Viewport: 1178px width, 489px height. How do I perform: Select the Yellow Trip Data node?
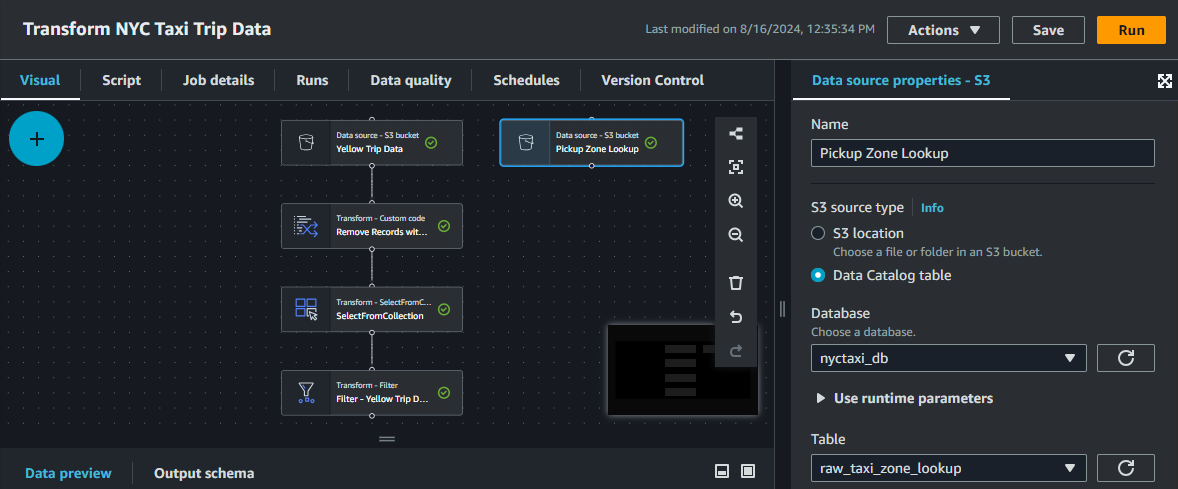pyautogui.click(x=372, y=143)
